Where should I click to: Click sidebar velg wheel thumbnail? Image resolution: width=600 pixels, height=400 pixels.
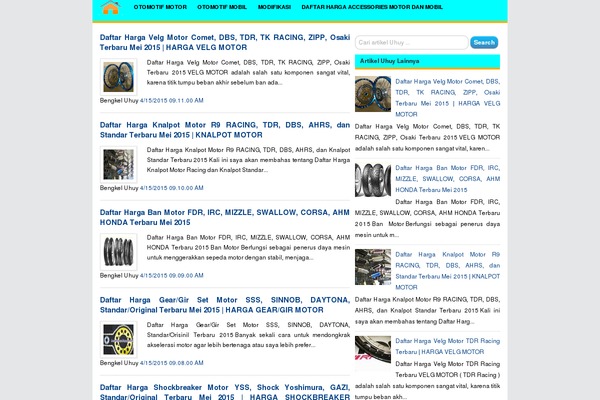click(x=373, y=94)
